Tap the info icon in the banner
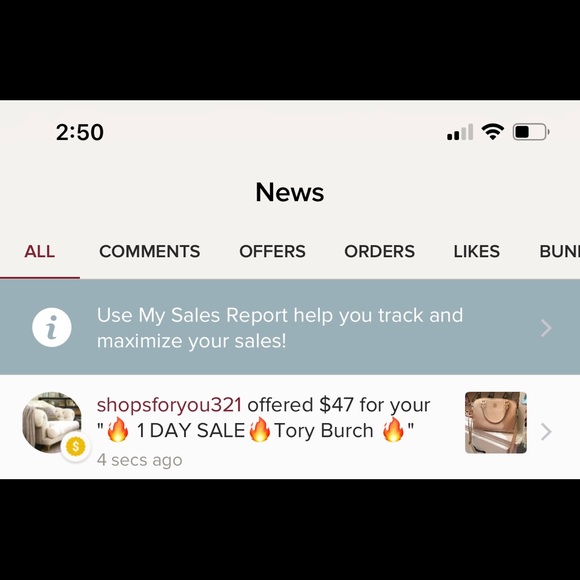This screenshot has height=580, width=580. (52, 327)
